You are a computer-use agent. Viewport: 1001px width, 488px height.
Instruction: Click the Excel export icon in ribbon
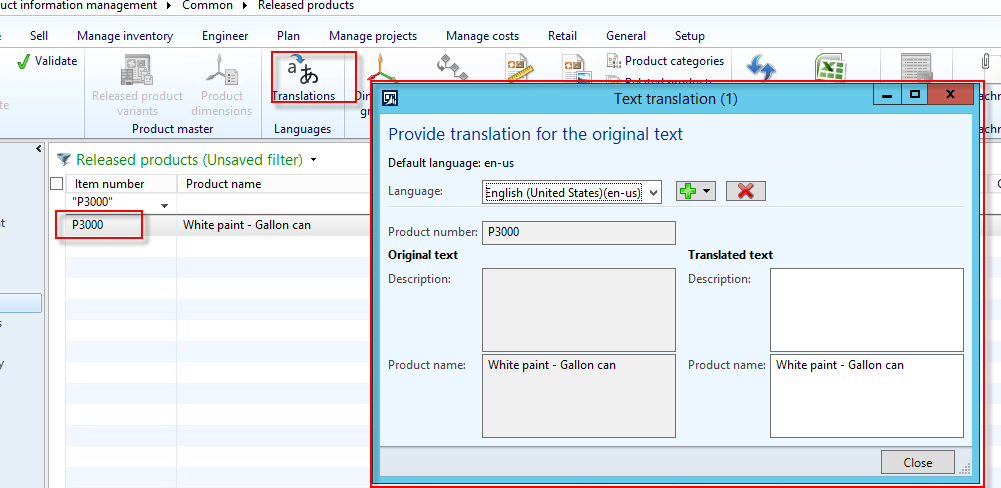click(829, 70)
